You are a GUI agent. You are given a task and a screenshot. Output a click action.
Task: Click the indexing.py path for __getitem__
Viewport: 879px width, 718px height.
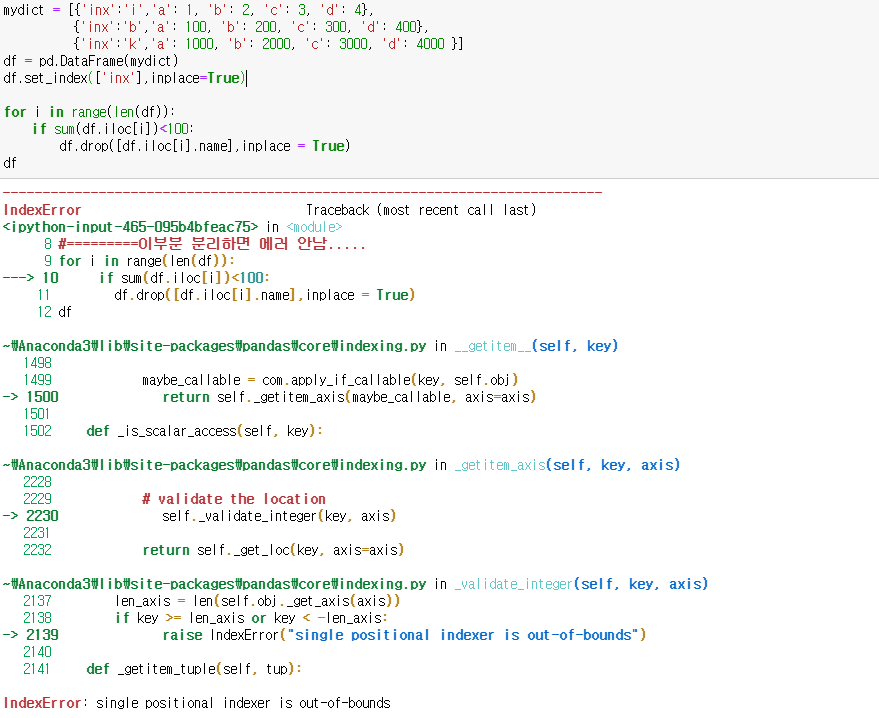click(215, 346)
